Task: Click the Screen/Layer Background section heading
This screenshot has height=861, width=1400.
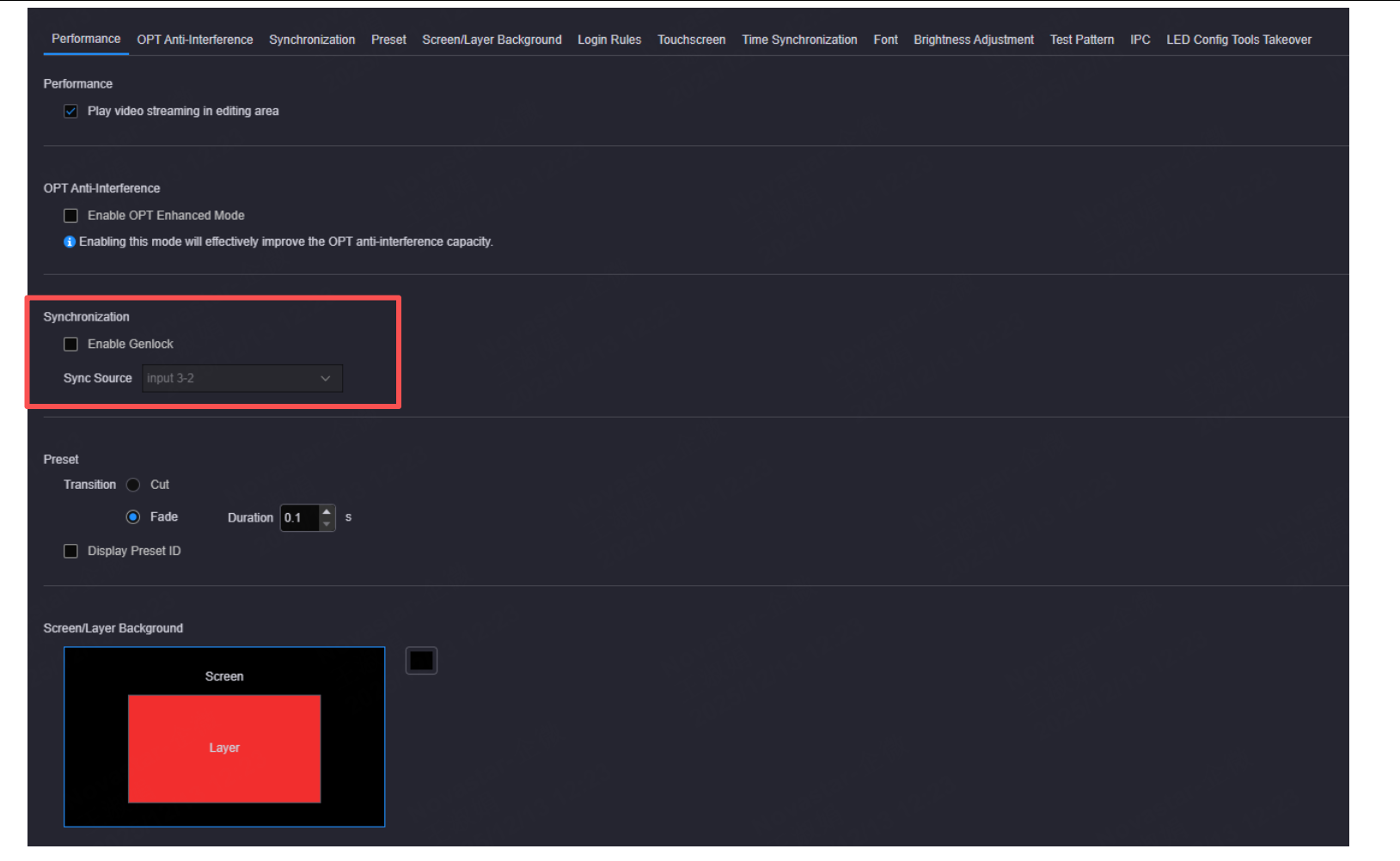Action: (x=113, y=628)
